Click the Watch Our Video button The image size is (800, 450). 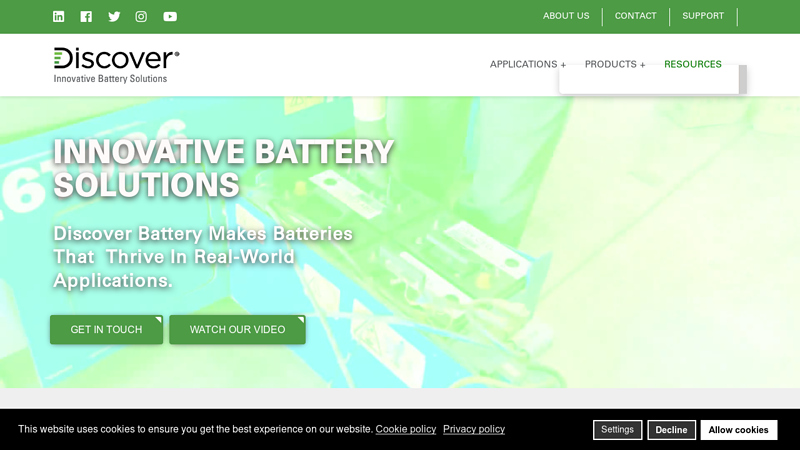point(237,330)
